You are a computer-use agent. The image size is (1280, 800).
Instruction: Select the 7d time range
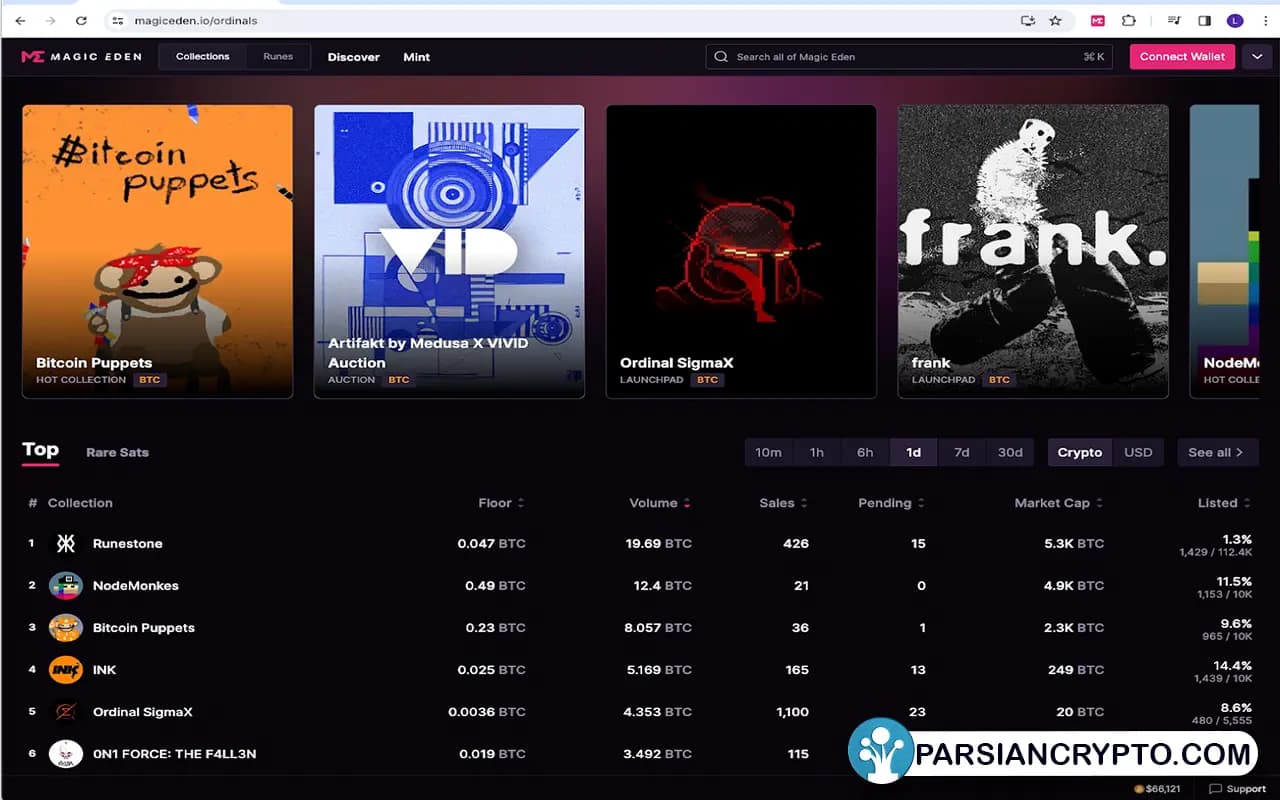961,452
